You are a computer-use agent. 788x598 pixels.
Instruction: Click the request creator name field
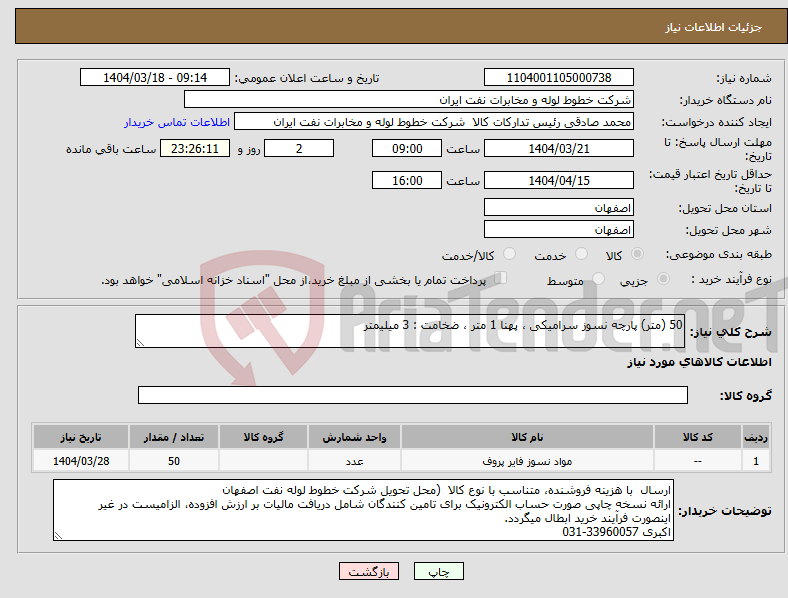pos(434,122)
